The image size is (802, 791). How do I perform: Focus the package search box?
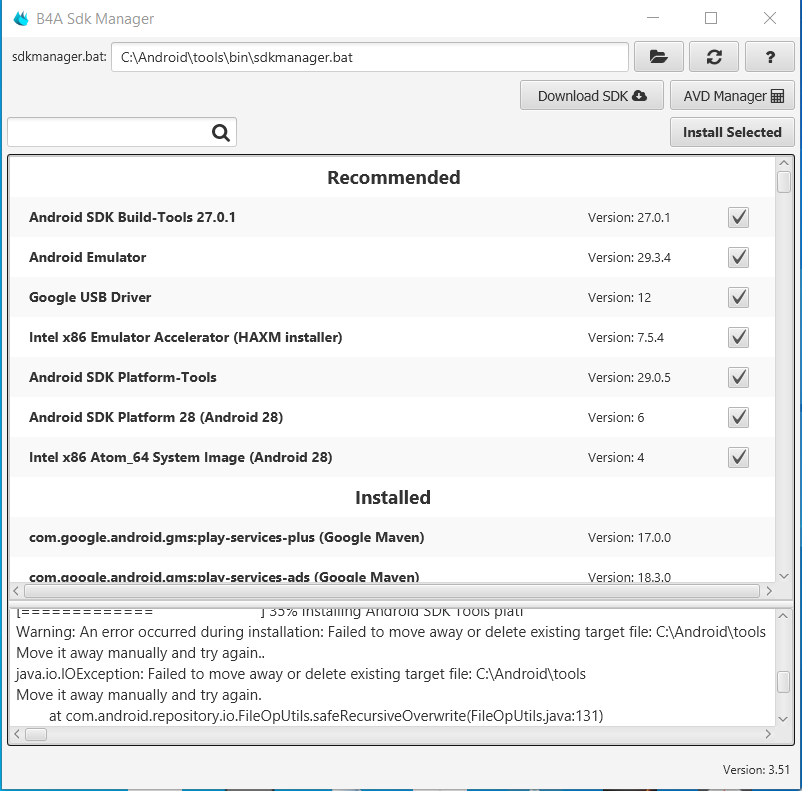point(110,132)
